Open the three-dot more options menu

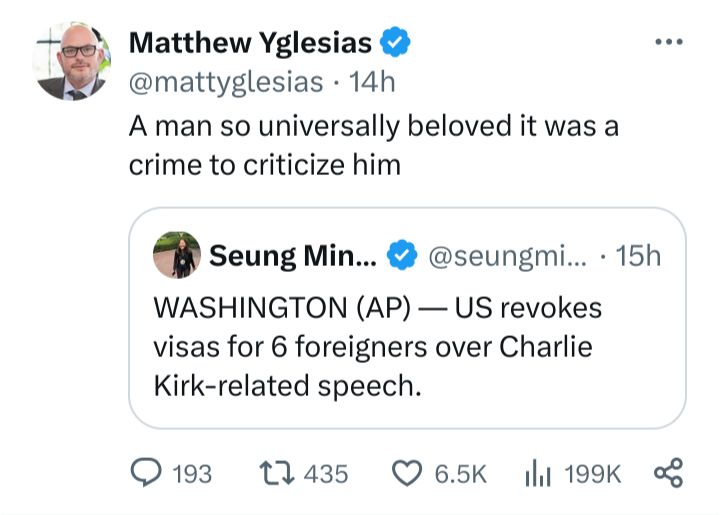pos(667,42)
